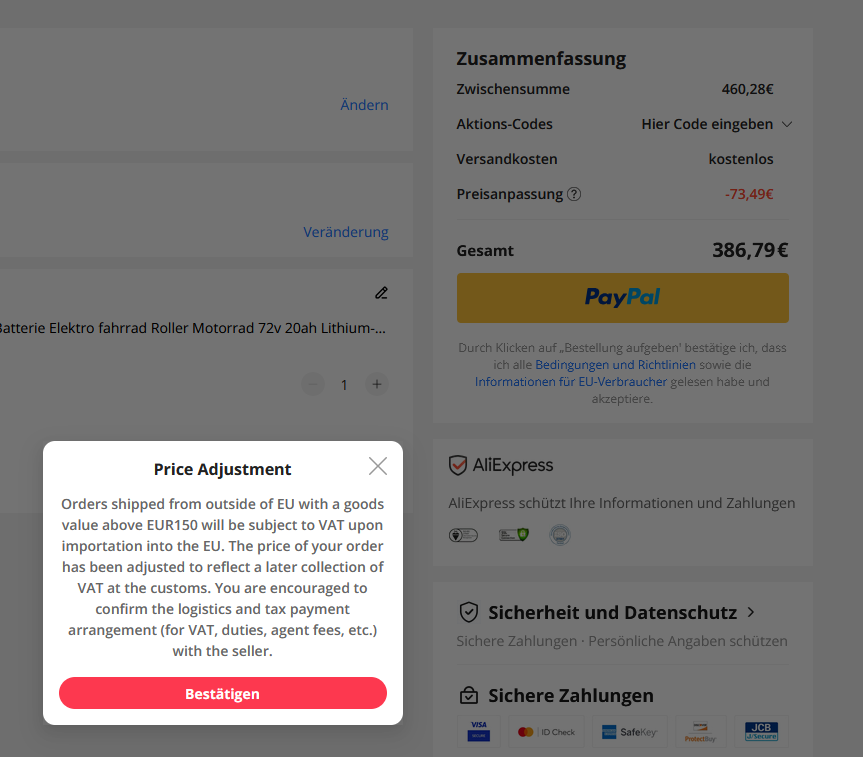Click the Mastercard ID Check badge
This screenshot has width=863, height=757.
(546, 732)
